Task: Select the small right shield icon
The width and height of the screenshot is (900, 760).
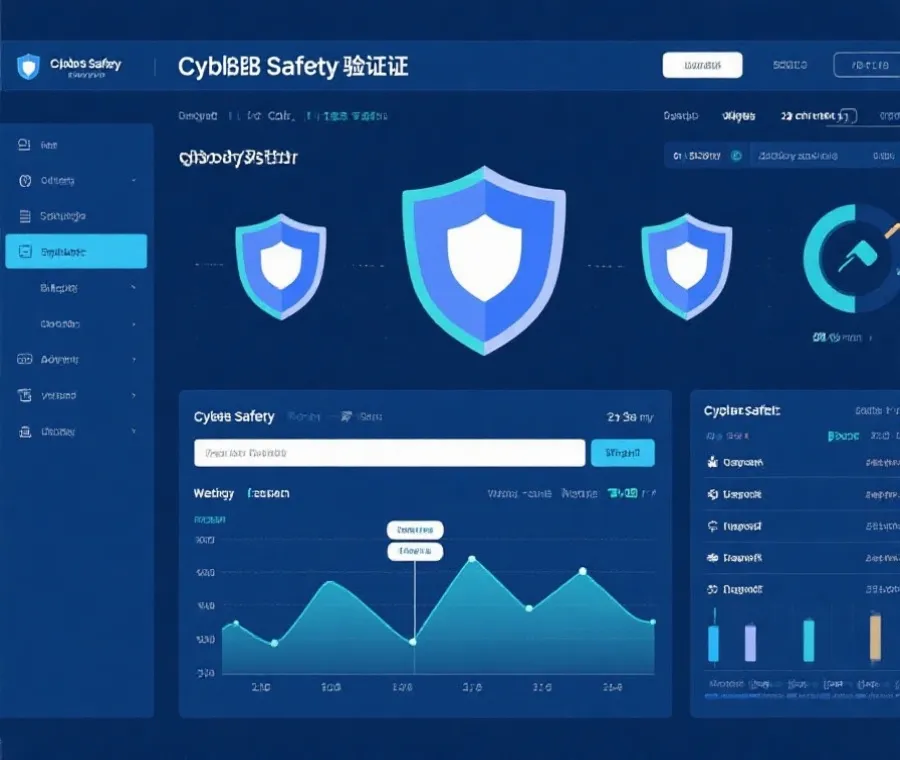Action: [686, 264]
